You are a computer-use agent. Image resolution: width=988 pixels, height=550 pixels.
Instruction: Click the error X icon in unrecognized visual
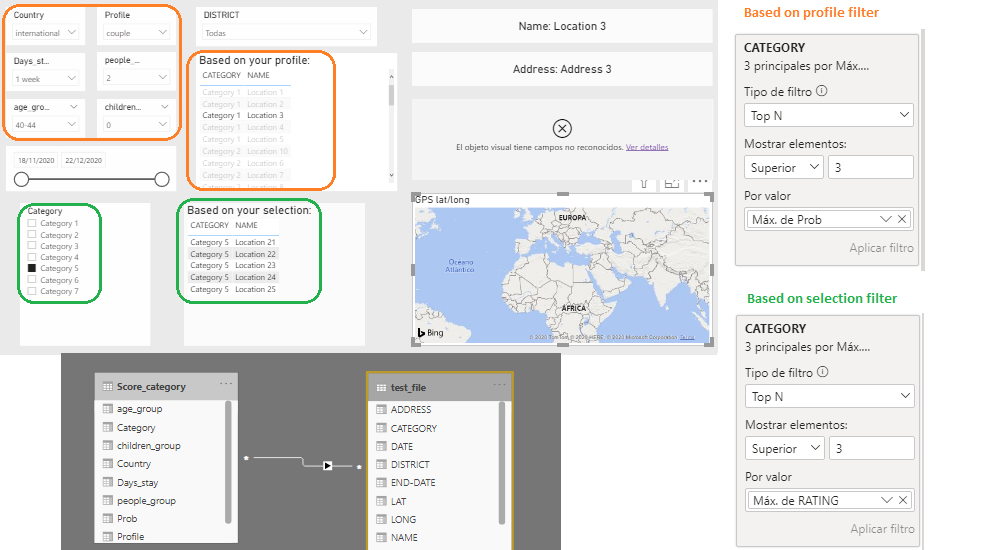pyautogui.click(x=562, y=129)
